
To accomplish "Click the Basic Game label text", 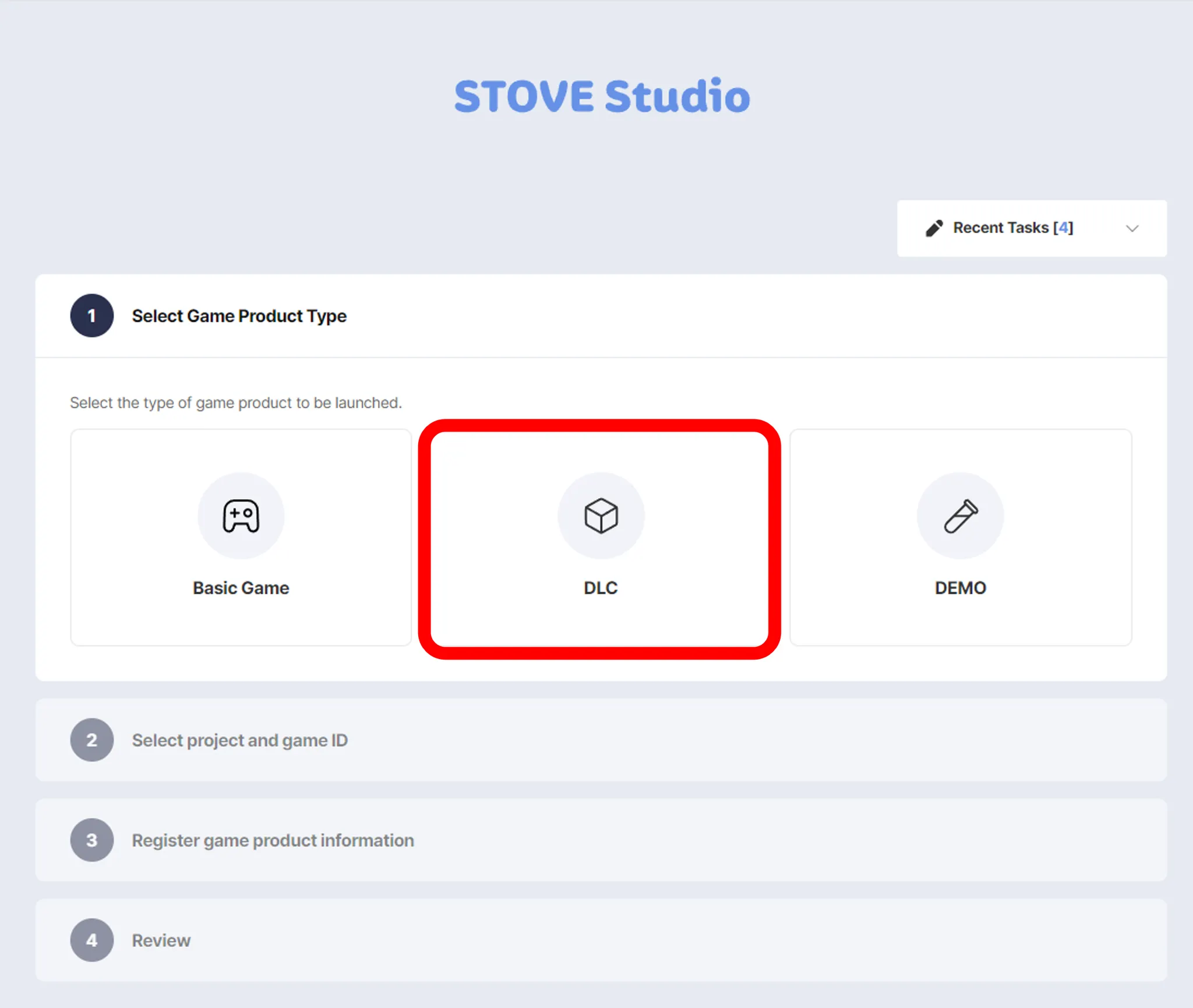I will [241, 588].
